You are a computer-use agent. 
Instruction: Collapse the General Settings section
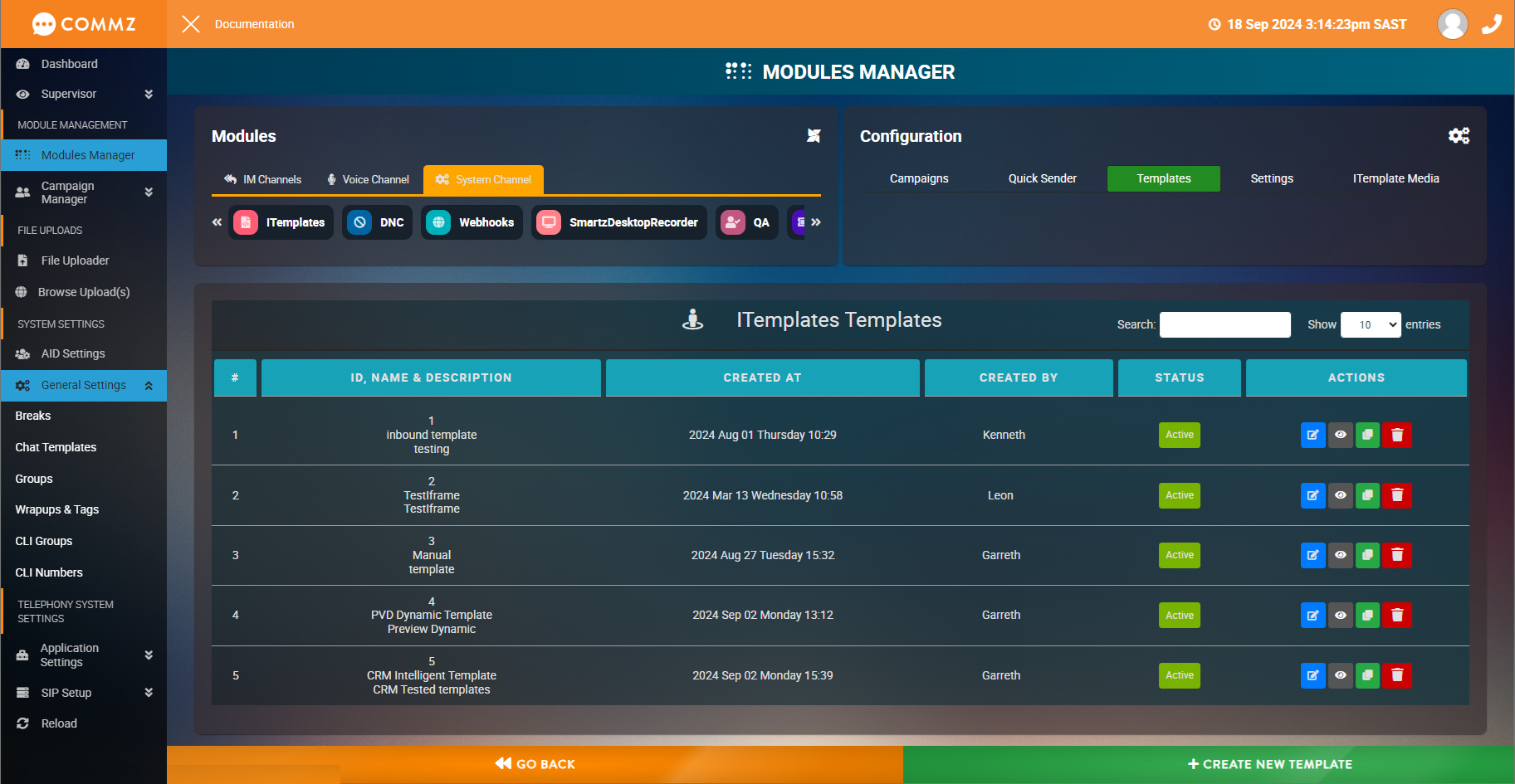pos(148,385)
